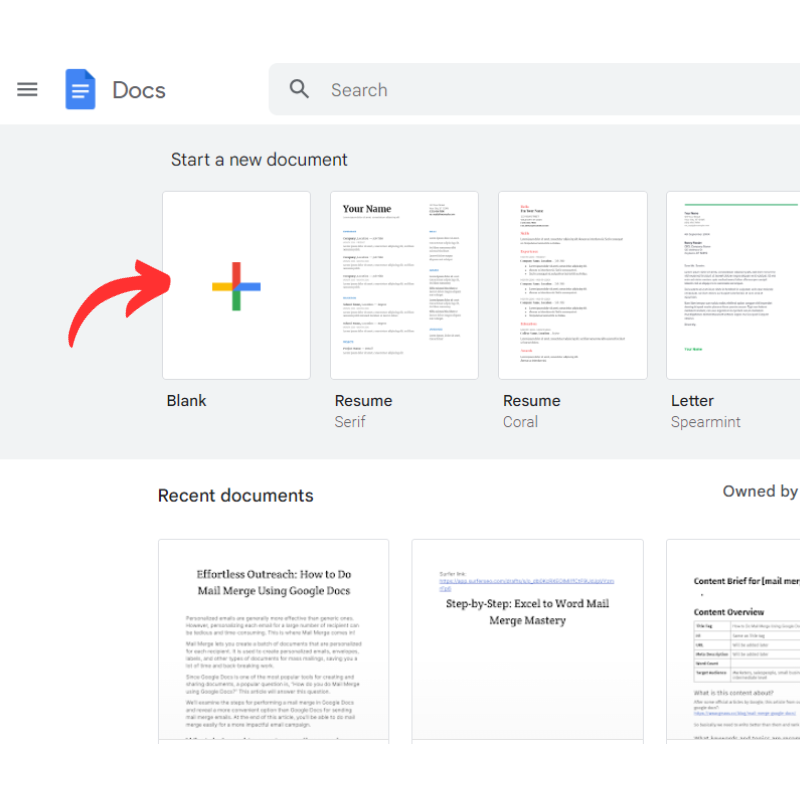This screenshot has width=800, height=800.
Task: Click the Spearmint template subtitle
Action: click(x=705, y=422)
